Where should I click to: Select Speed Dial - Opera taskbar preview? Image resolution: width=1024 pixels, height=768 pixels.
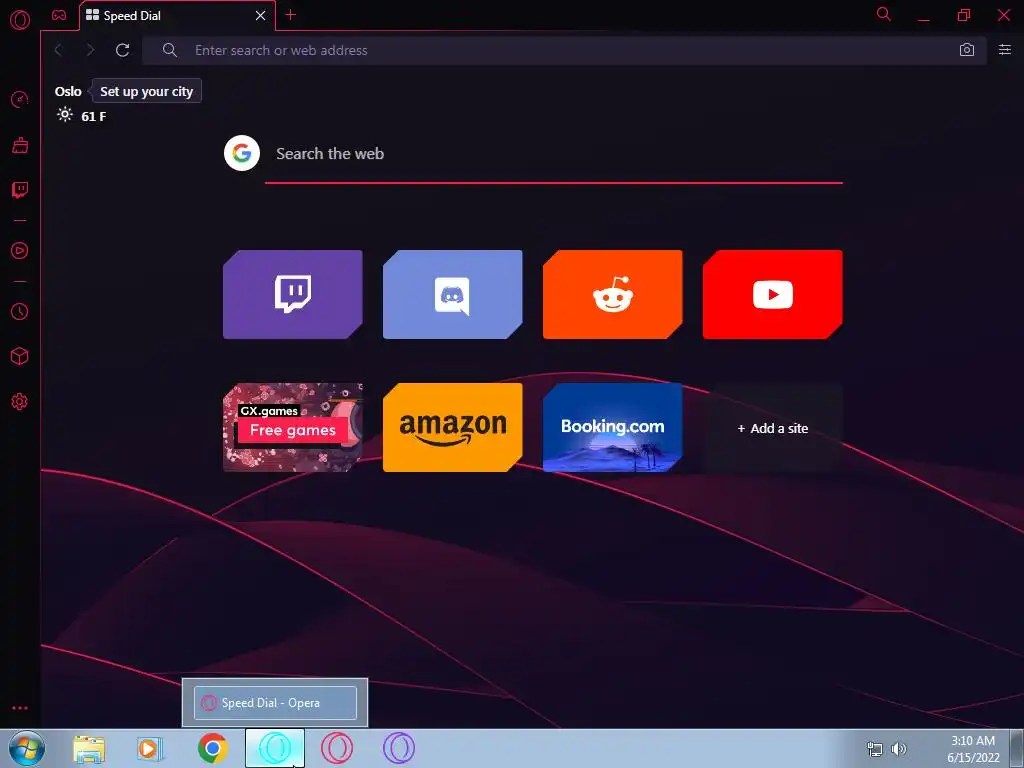click(275, 703)
